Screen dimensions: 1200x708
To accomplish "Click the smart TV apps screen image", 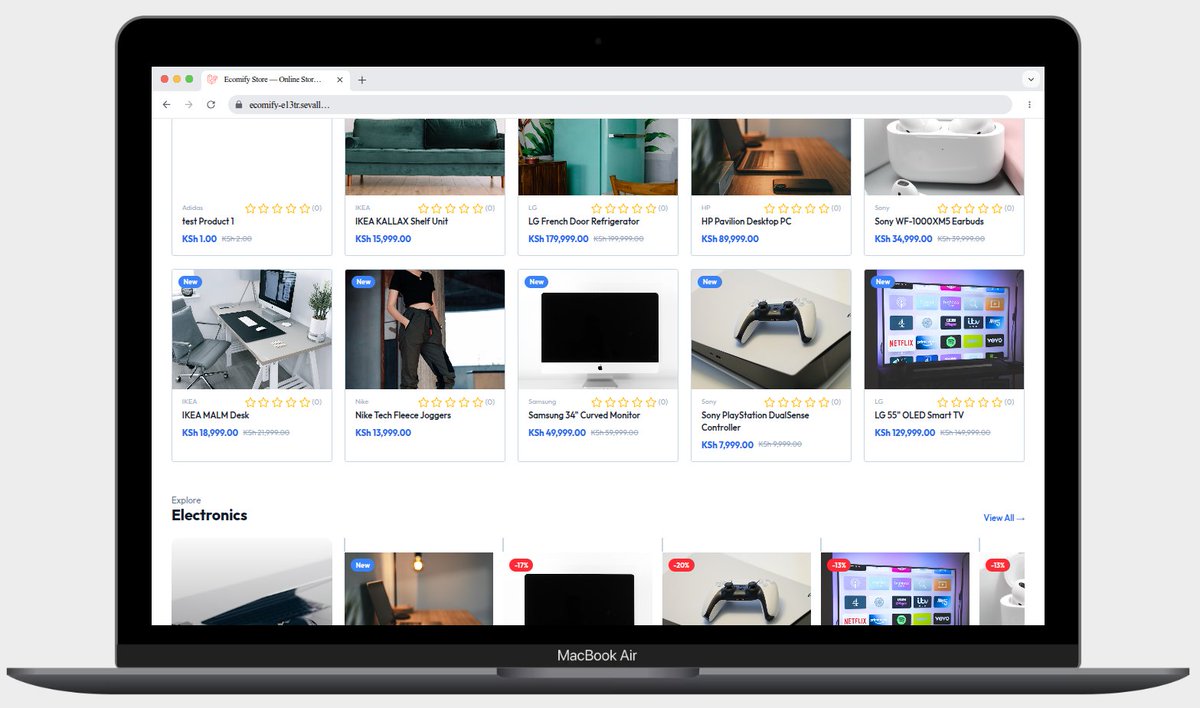I will click(x=944, y=329).
